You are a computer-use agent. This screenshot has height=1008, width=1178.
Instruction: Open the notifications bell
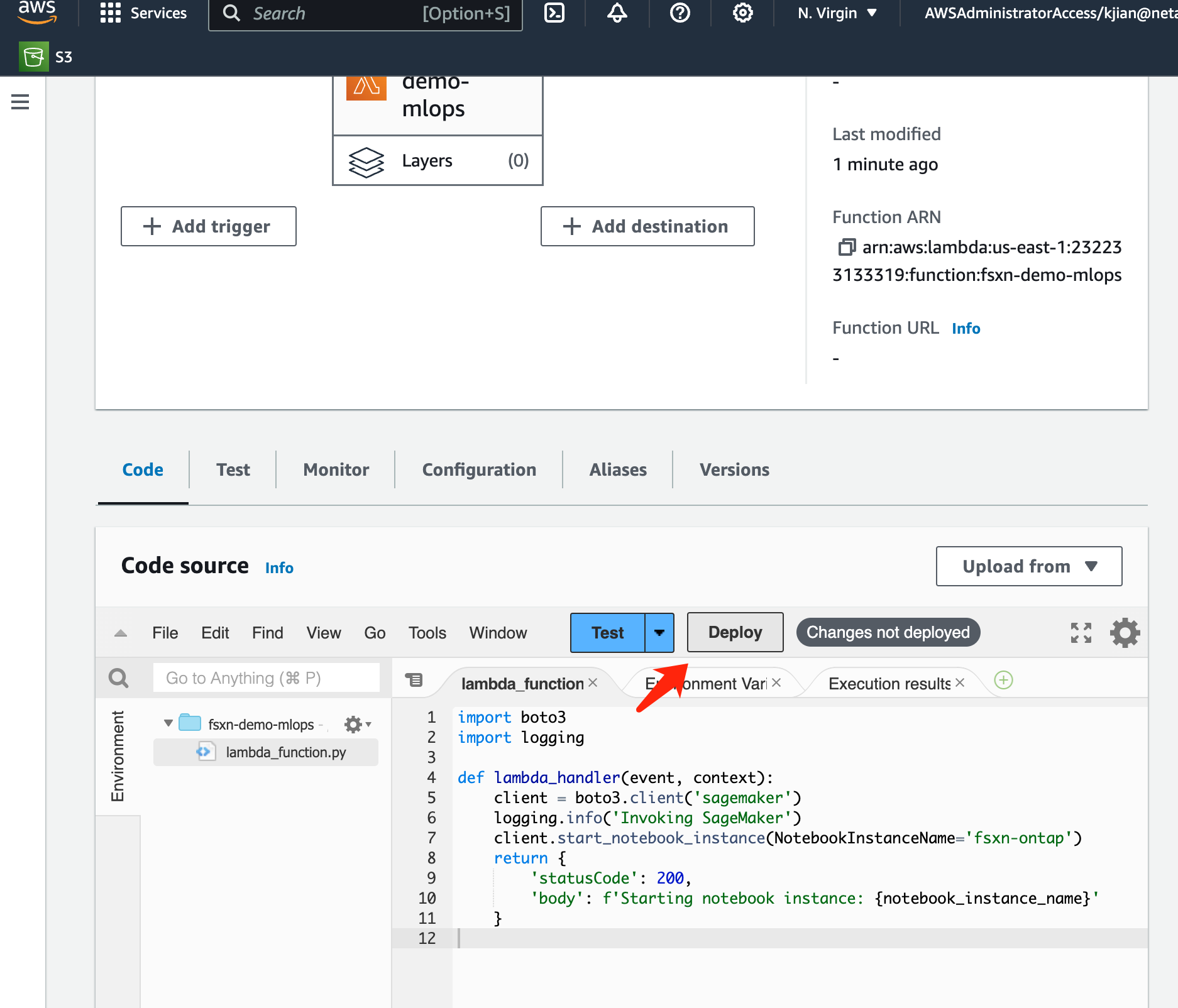tap(617, 13)
